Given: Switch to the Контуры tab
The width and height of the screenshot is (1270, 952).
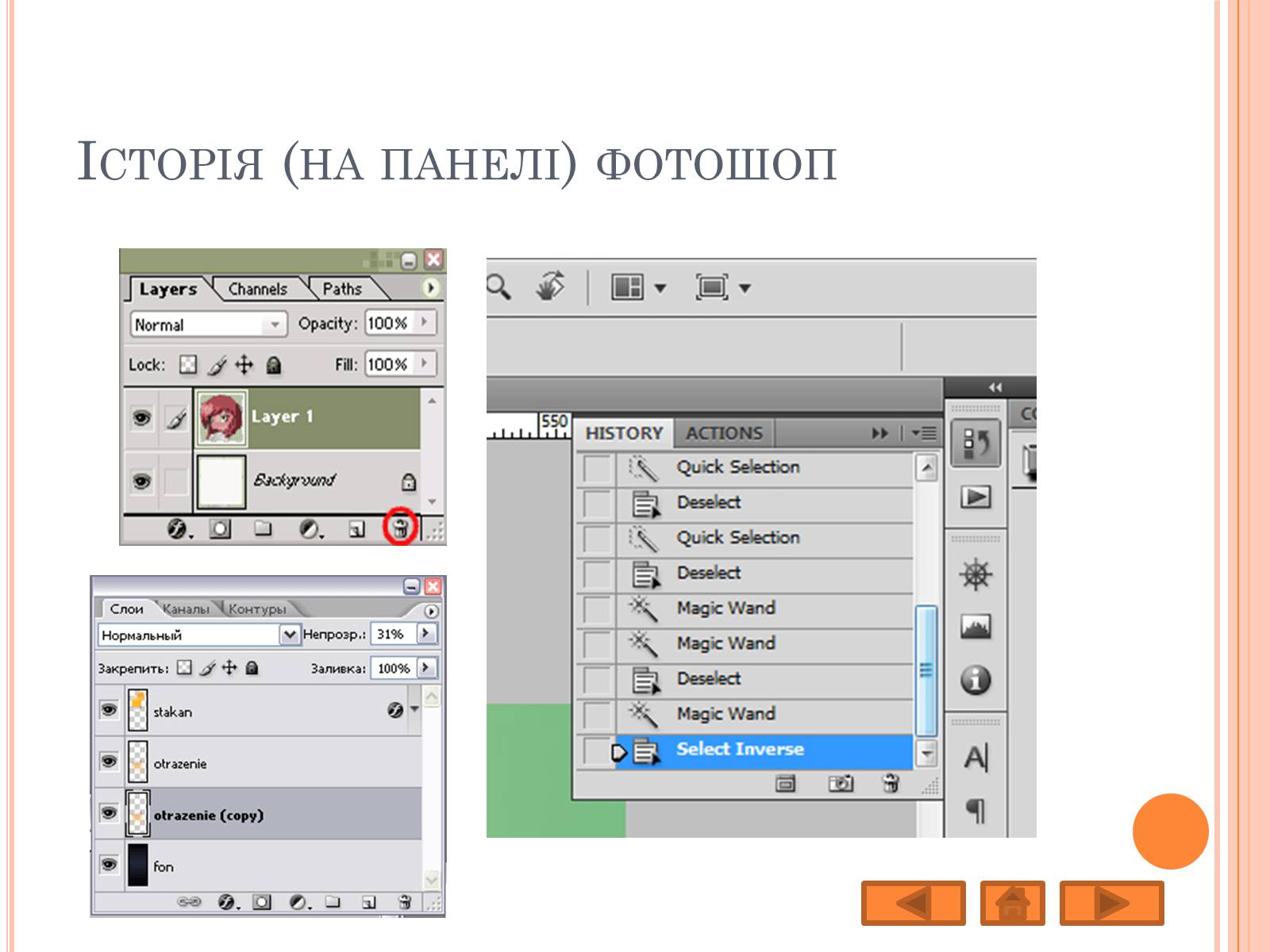Looking at the screenshot, I should tap(257, 609).
